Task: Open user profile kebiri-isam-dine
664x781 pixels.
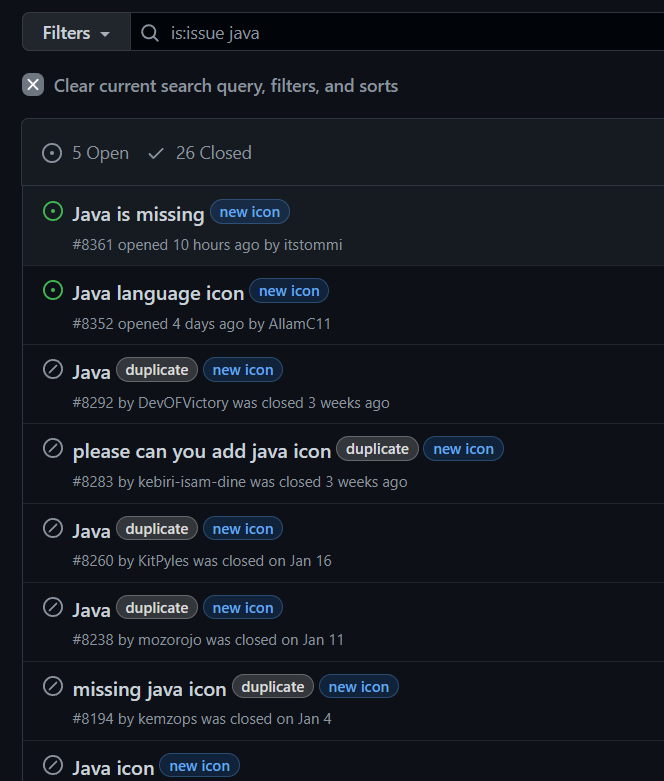Action: point(192,482)
